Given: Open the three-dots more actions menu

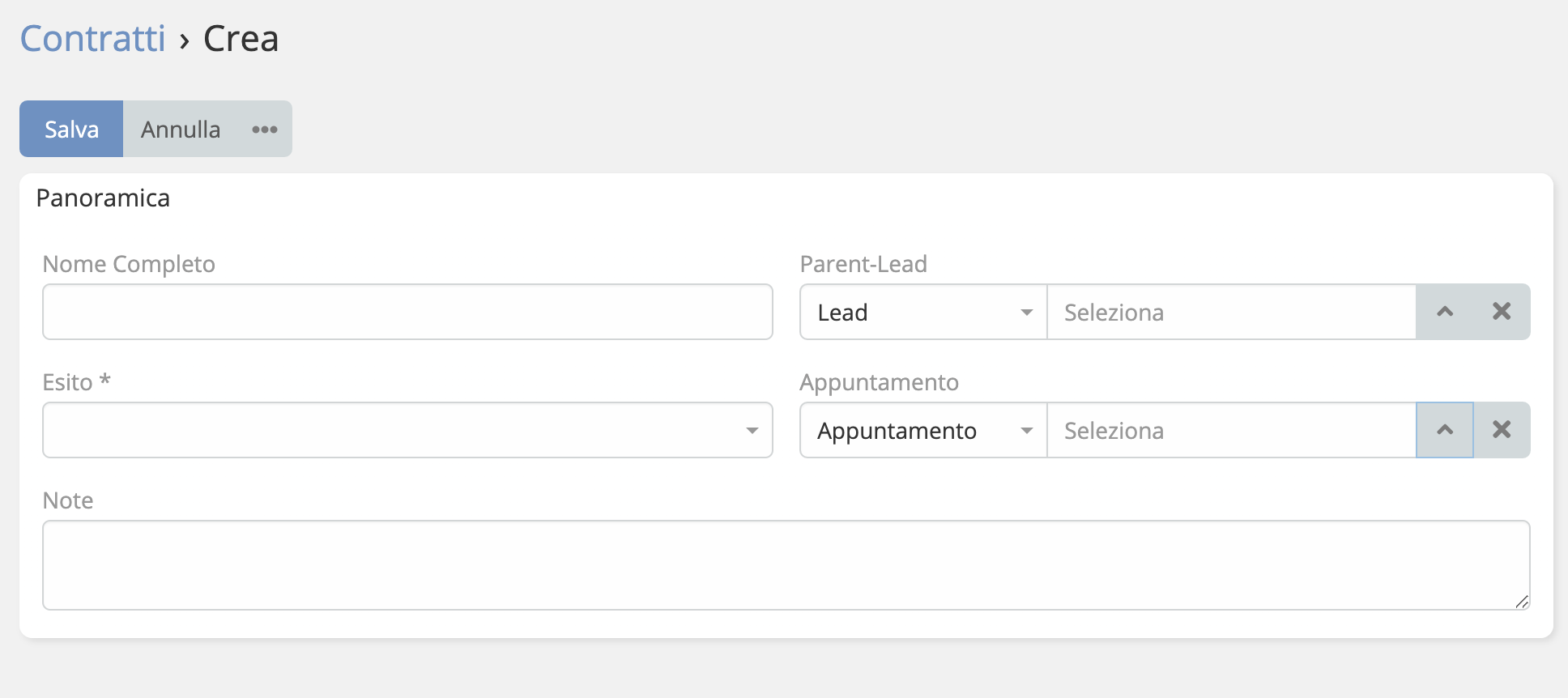Looking at the screenshot, I should (264, 130).
